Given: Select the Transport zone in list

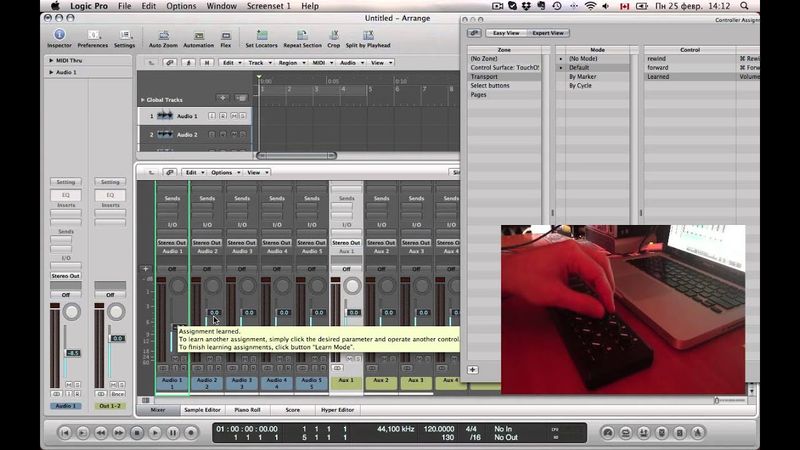Looking at the screenshot, I should point(504,77).
